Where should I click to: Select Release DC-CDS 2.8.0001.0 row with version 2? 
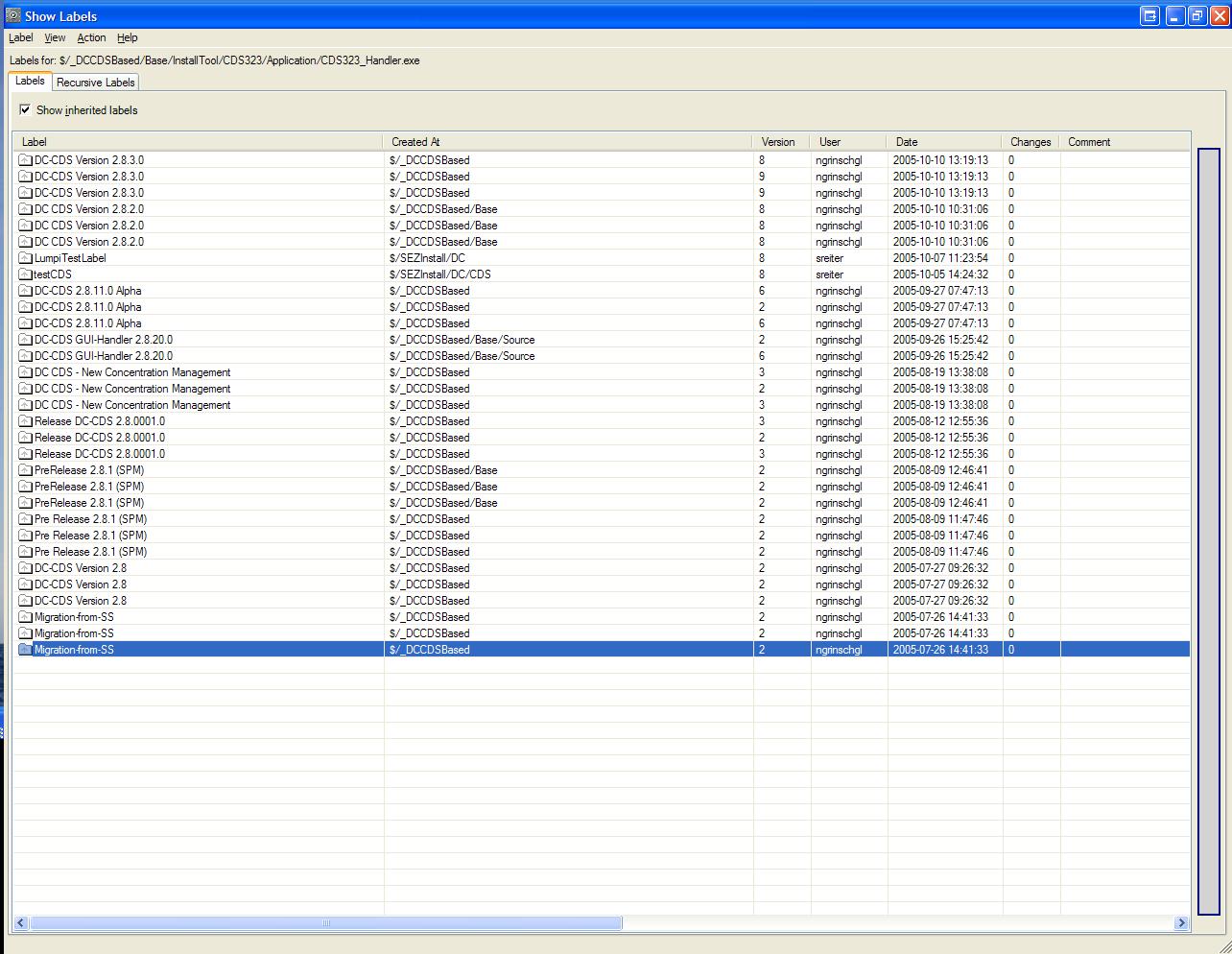tap(100, 438)
